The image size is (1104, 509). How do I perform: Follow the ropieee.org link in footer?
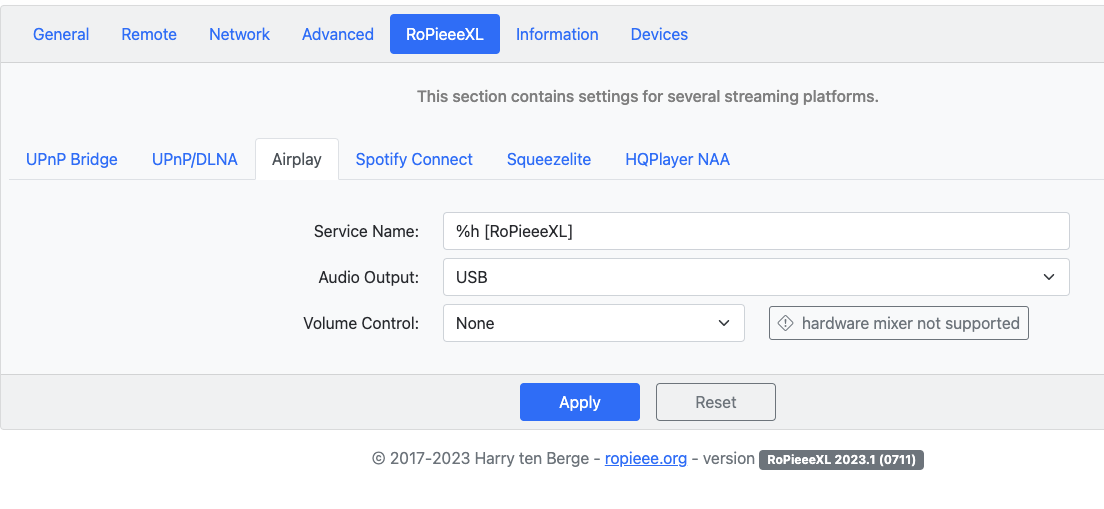click(646, 458)
